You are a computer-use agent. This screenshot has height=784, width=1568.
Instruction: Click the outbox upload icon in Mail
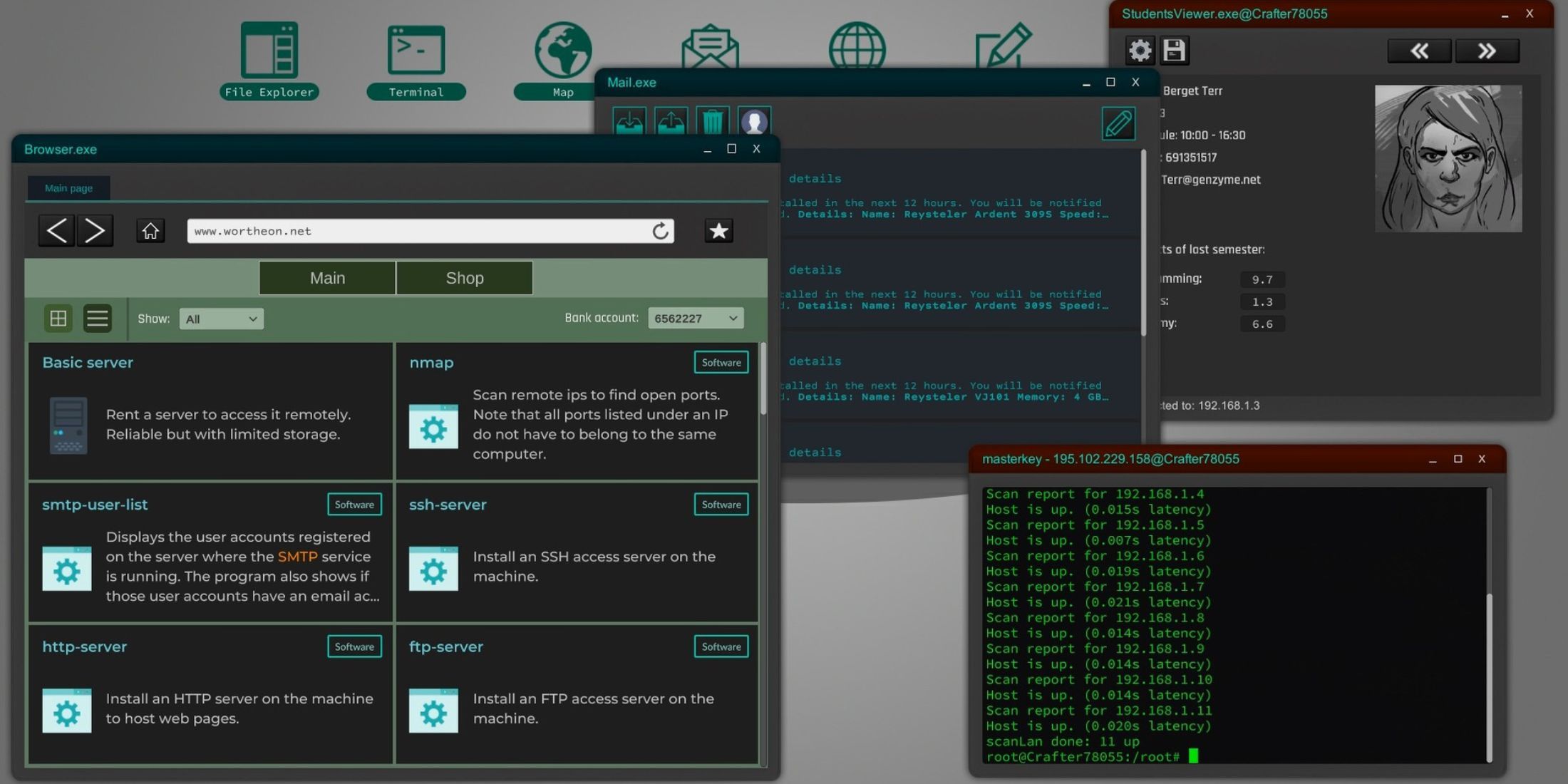click(671, 122)
